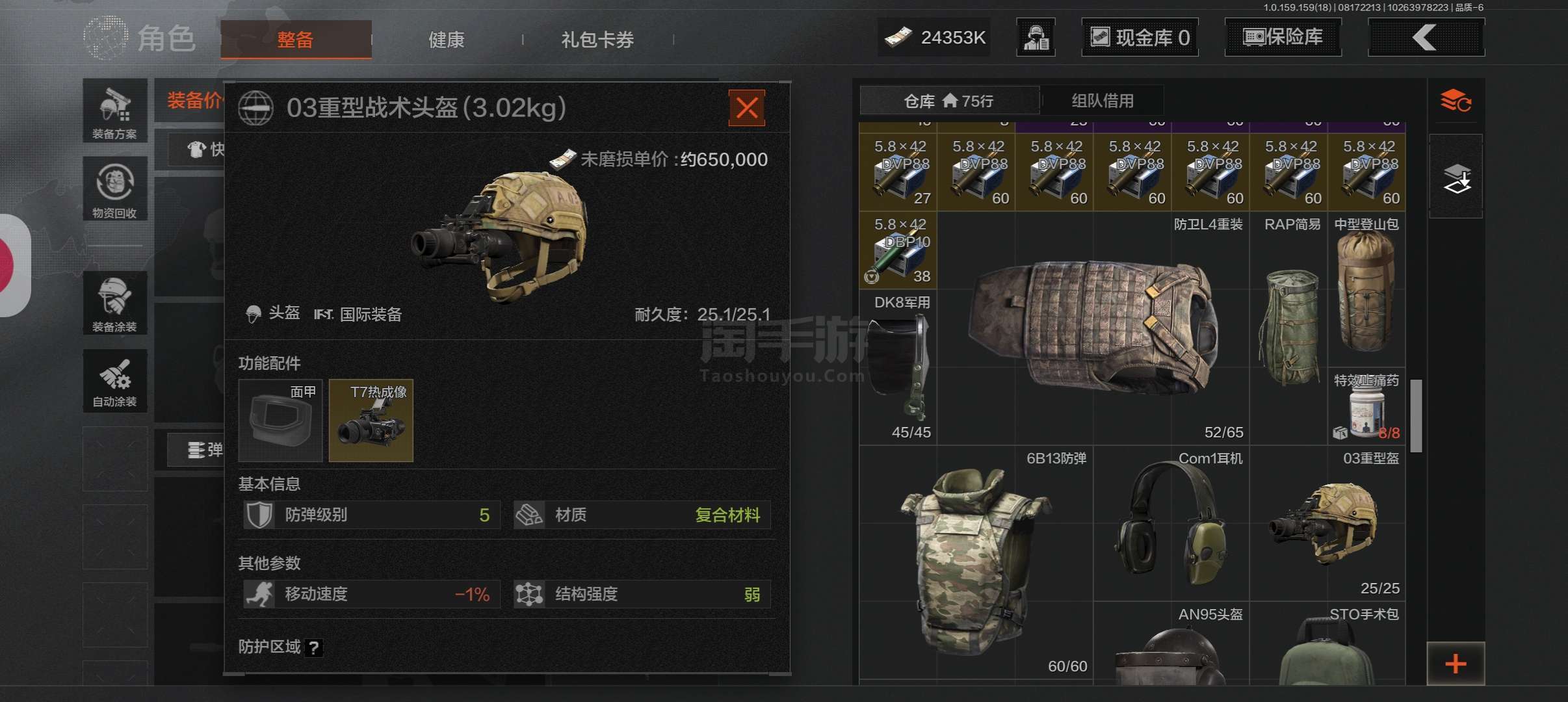The width and height of the screenshot is (1568, 702).
Task: Open the 装备方案 loadout sidebar icon
Action: 115,110
